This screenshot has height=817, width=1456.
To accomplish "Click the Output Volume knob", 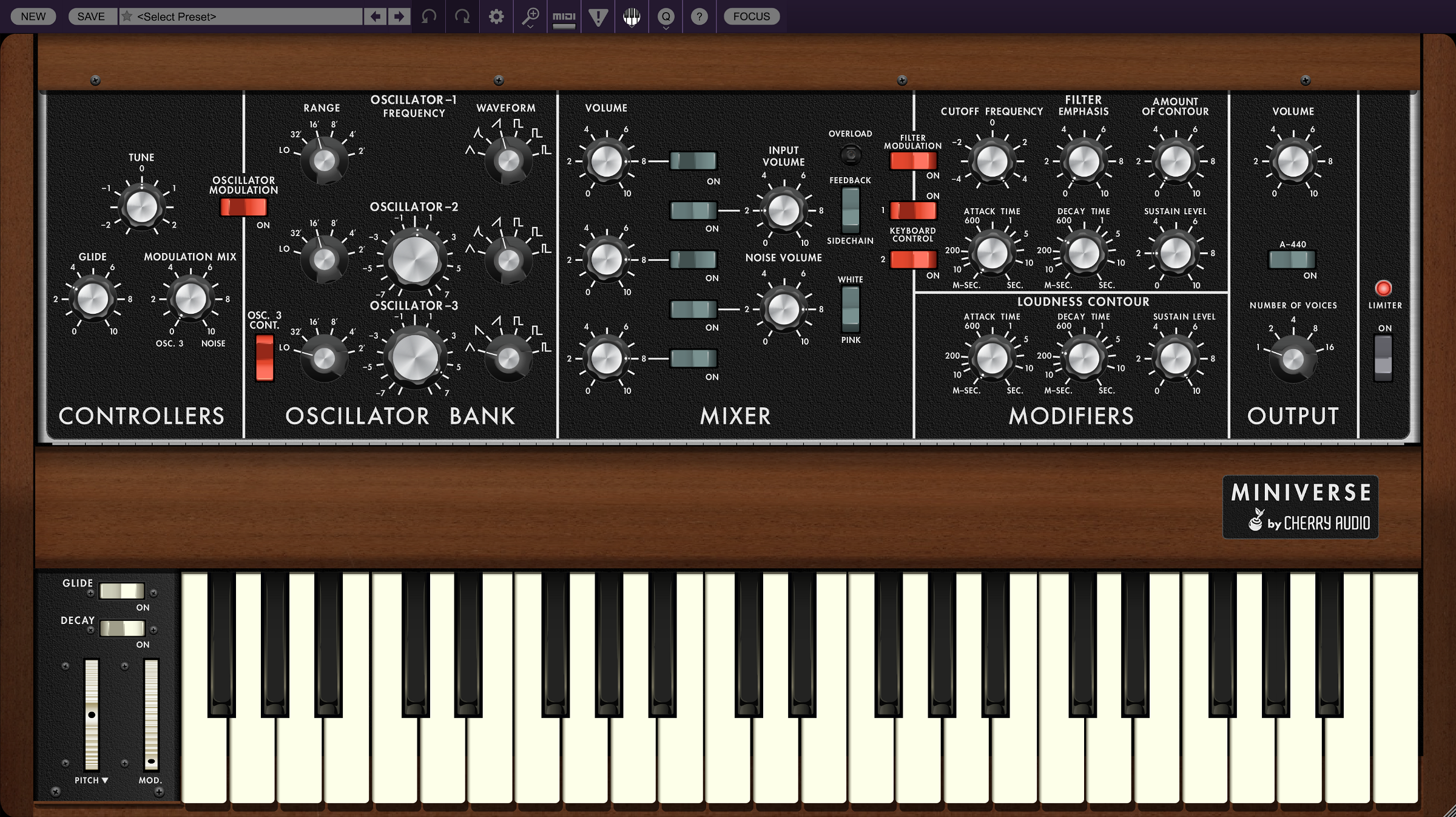I will pyautogui.click(x=1293, y=161).
